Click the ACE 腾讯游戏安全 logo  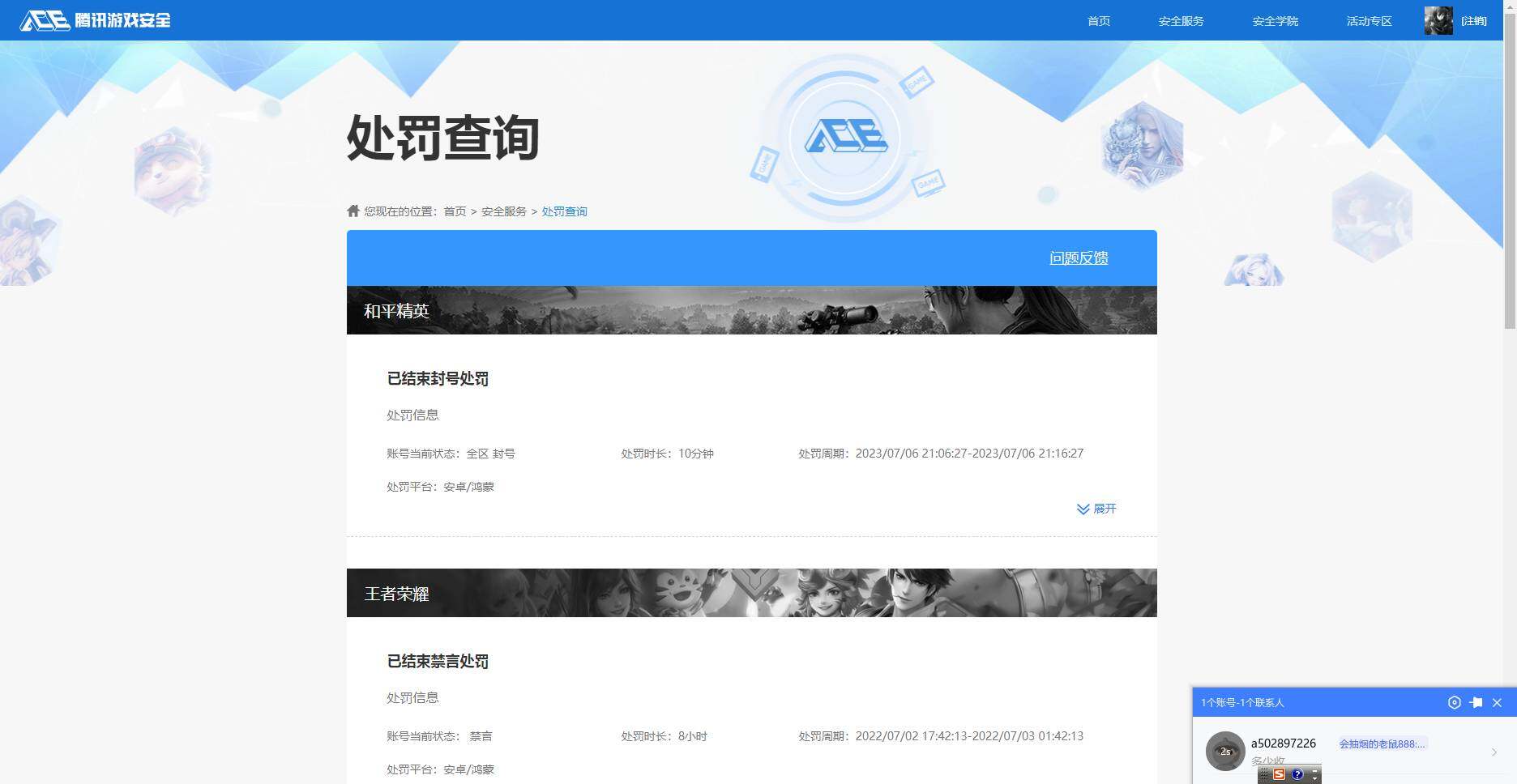point(96,20)
